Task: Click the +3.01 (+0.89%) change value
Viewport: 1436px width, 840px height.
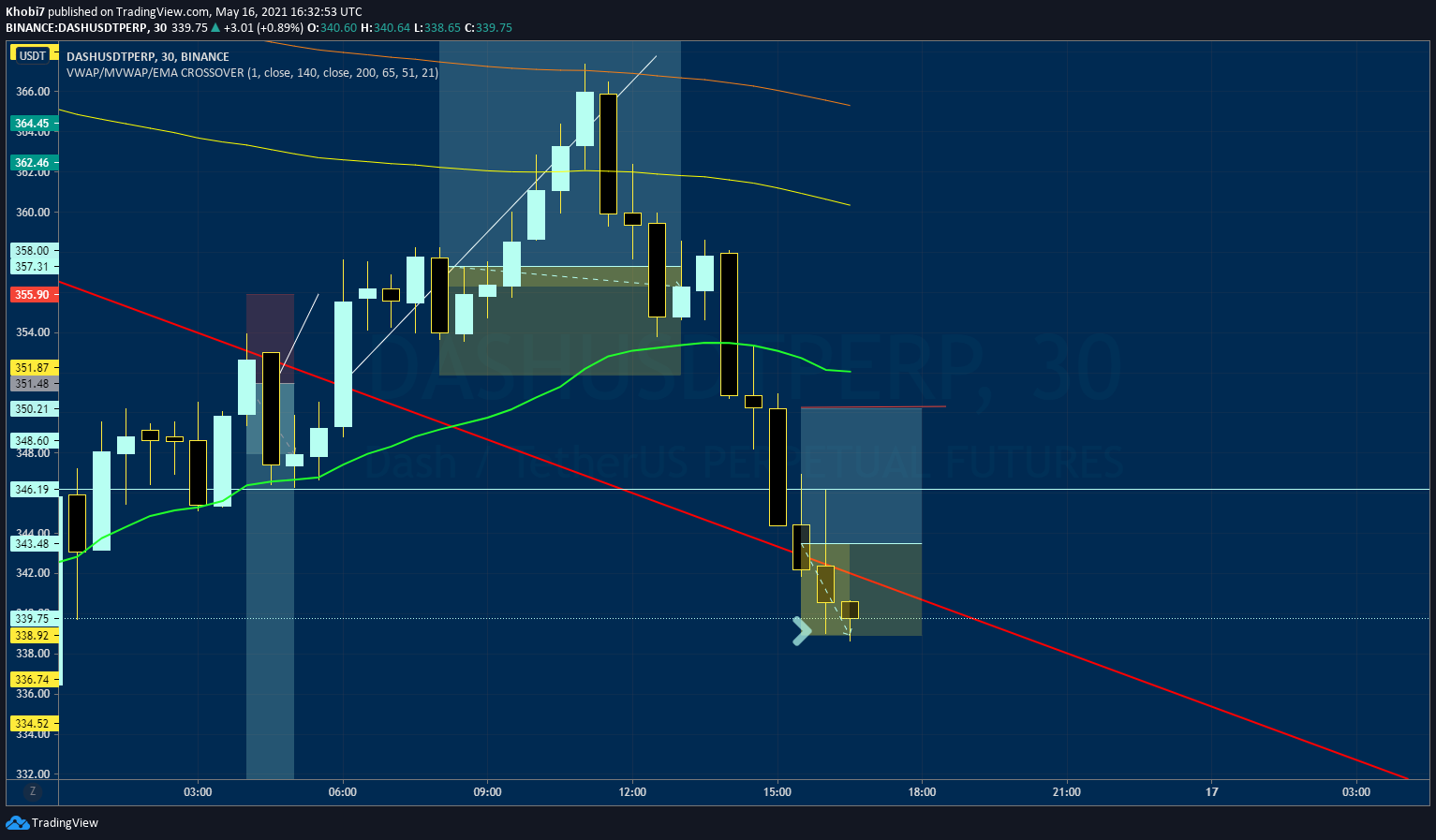Action: 263,27
